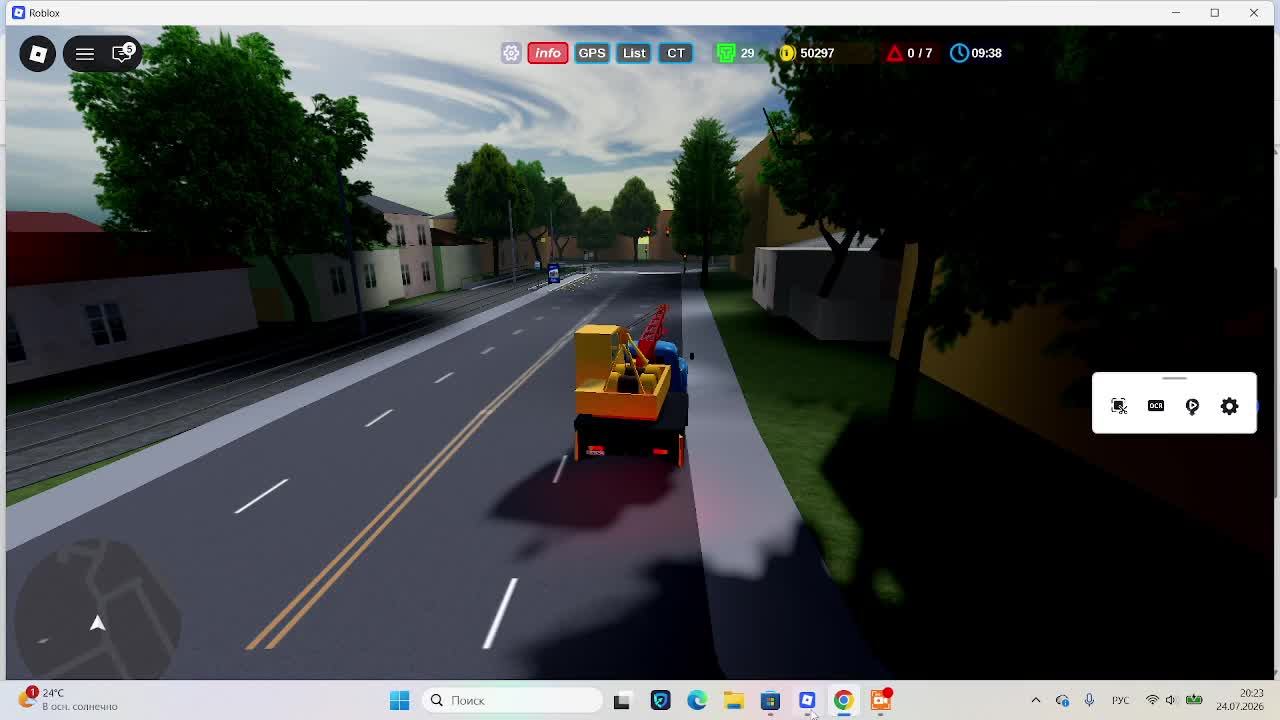Open the game settings gear next to info
The height and width of the screenshot is (720, 1280).
tap(511, 53)
